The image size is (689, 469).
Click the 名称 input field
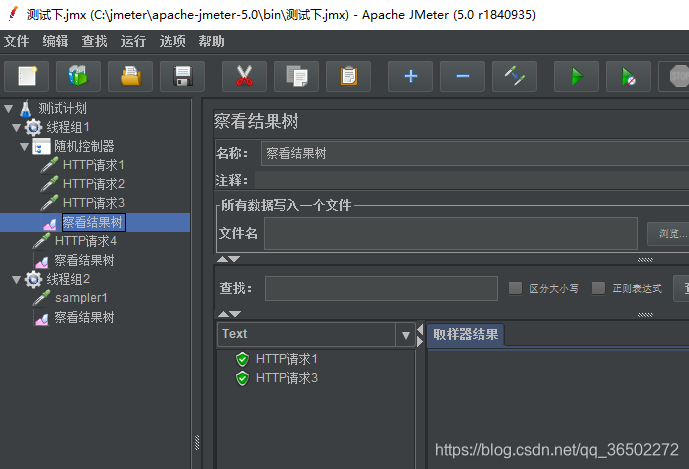tap(475, 153)
